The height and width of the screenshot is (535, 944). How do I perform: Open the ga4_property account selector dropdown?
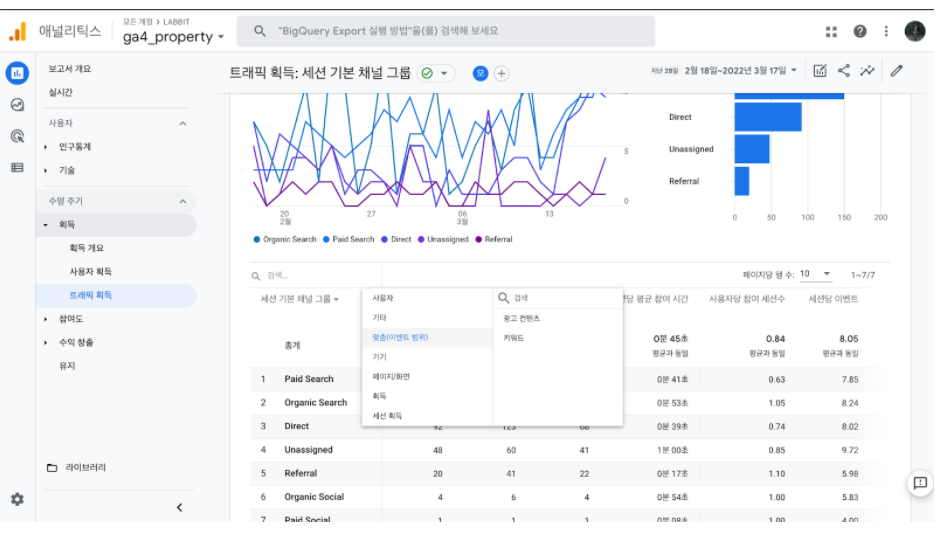(173, 37)
